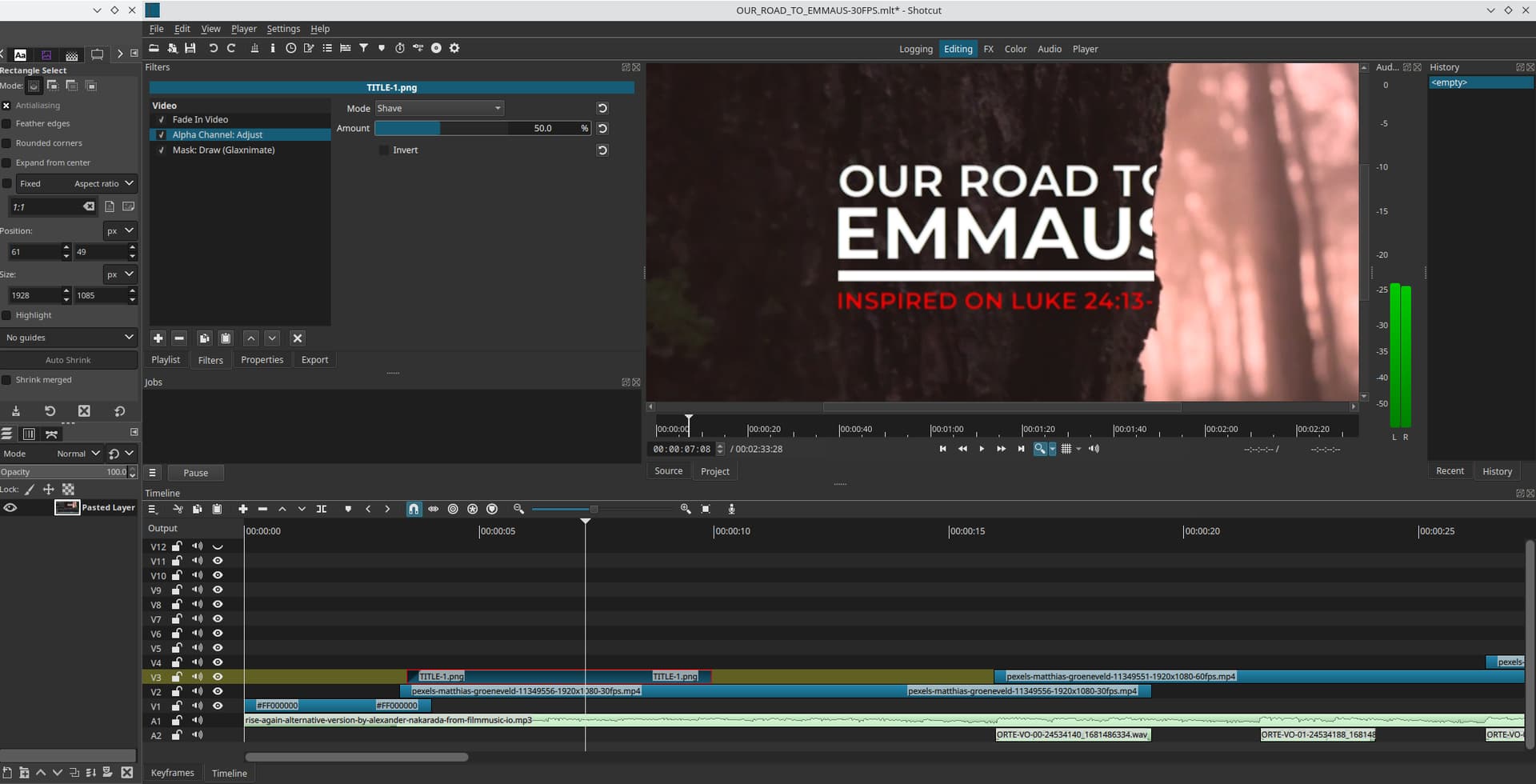Zoom timeline to fit
This screenshot has width=1536, height=784.
[x=706, y=509]
